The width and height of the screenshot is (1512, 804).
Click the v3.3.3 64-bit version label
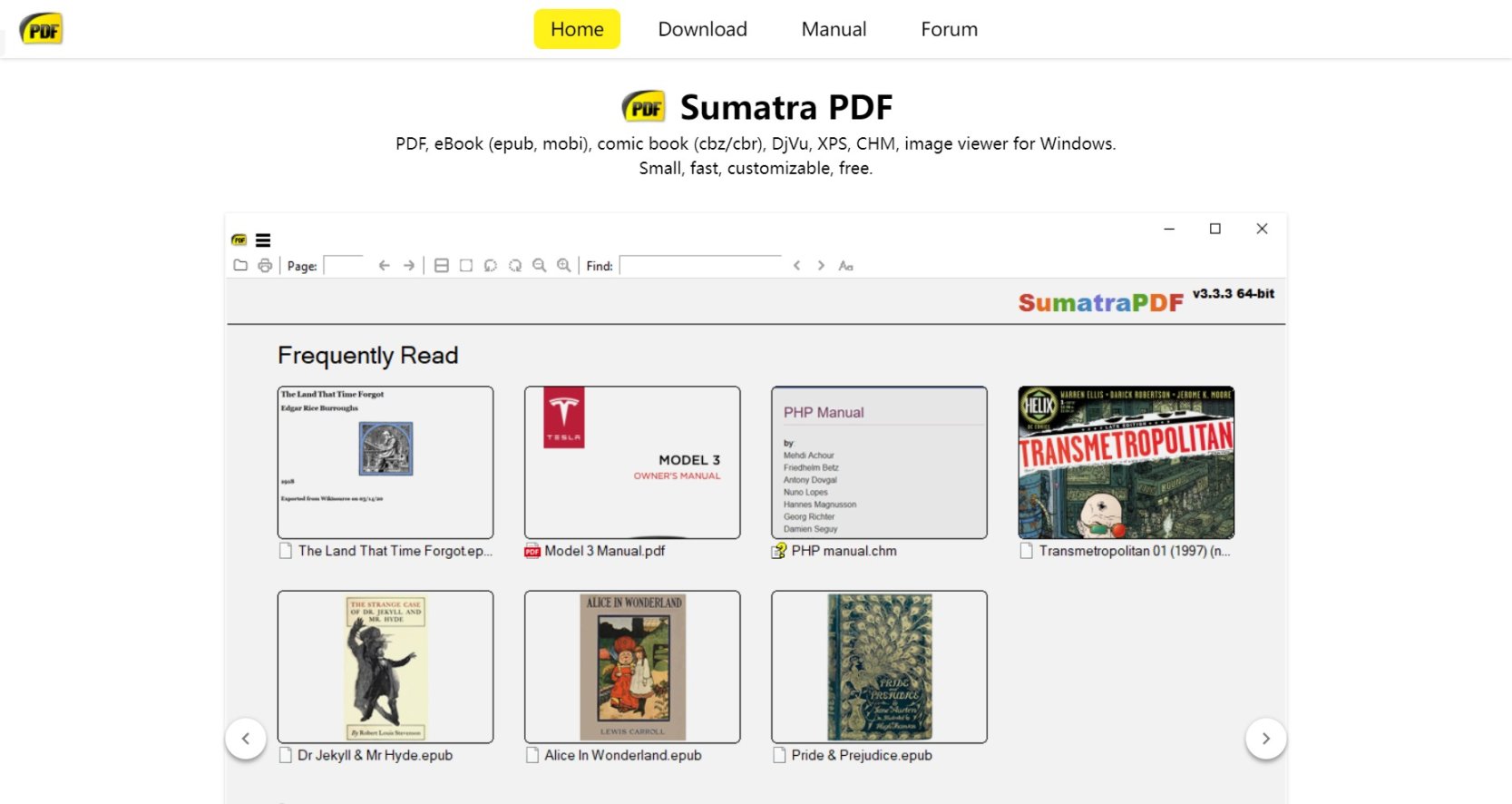click(1234, 294)
